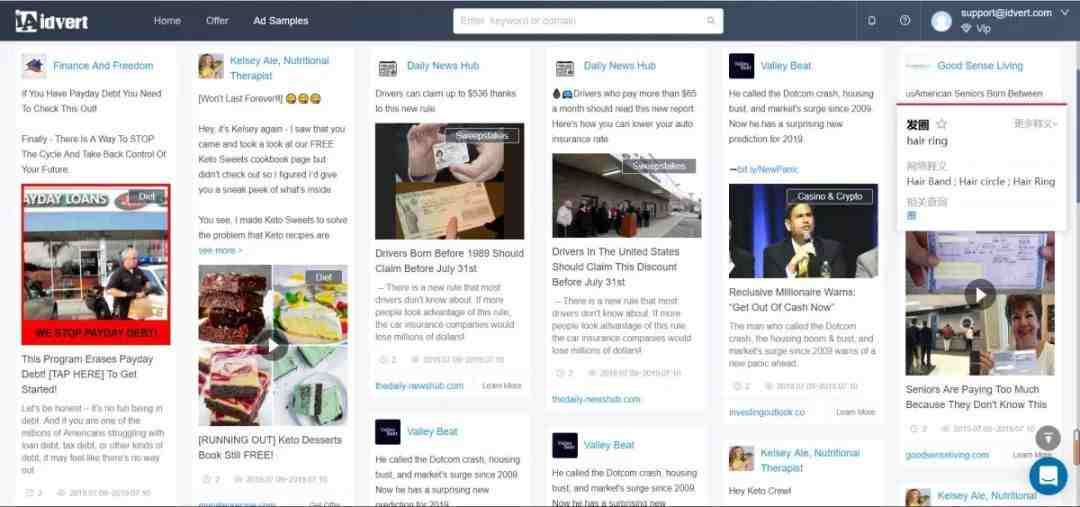This screenshot has height=507, width=1080.
Task: Open the Offer menu item
Action: pyautogui.click(x=217, y=21)
